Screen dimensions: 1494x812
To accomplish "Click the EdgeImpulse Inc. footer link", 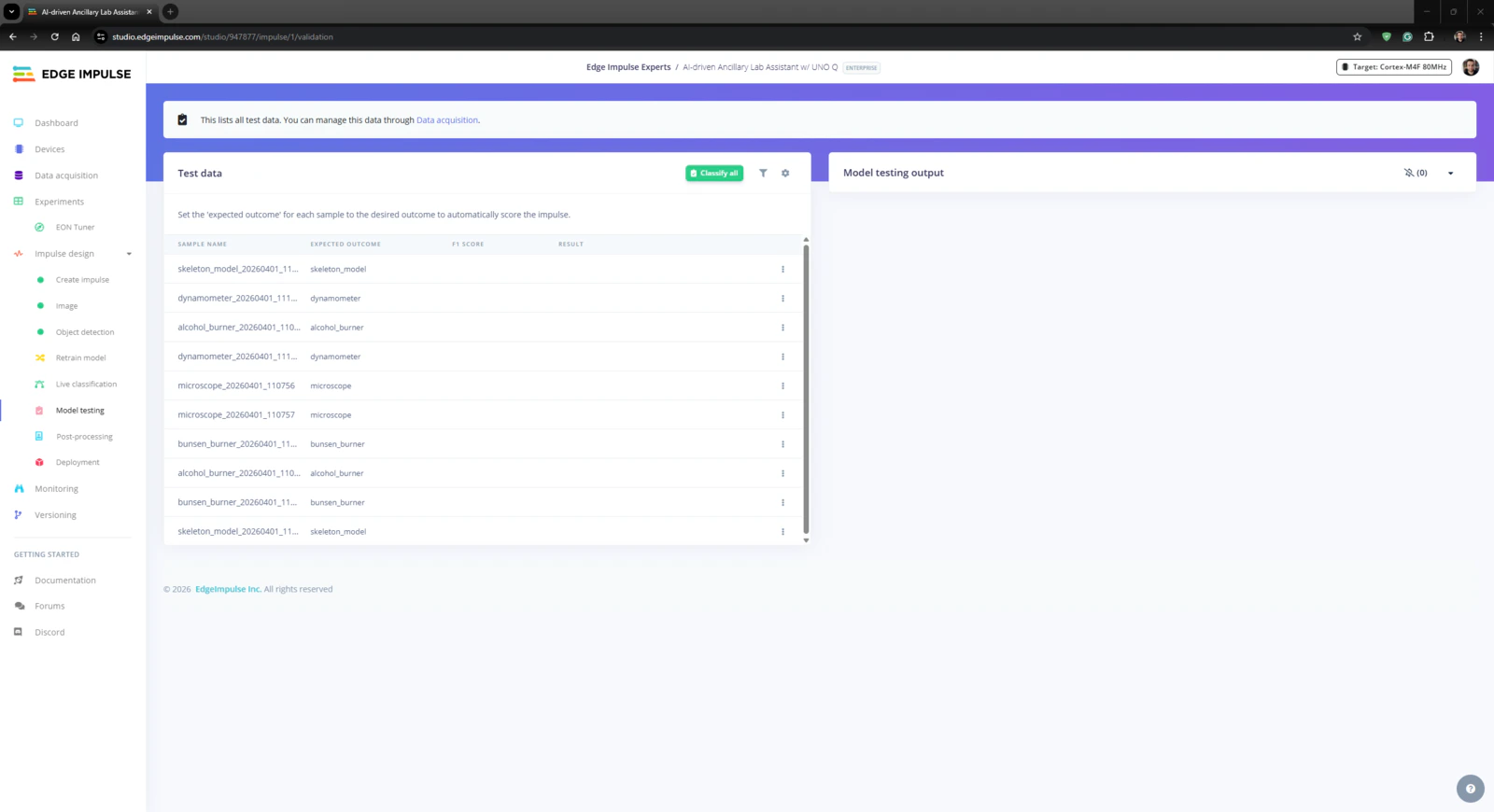I will pyautogui.click(x=228, y=590).
